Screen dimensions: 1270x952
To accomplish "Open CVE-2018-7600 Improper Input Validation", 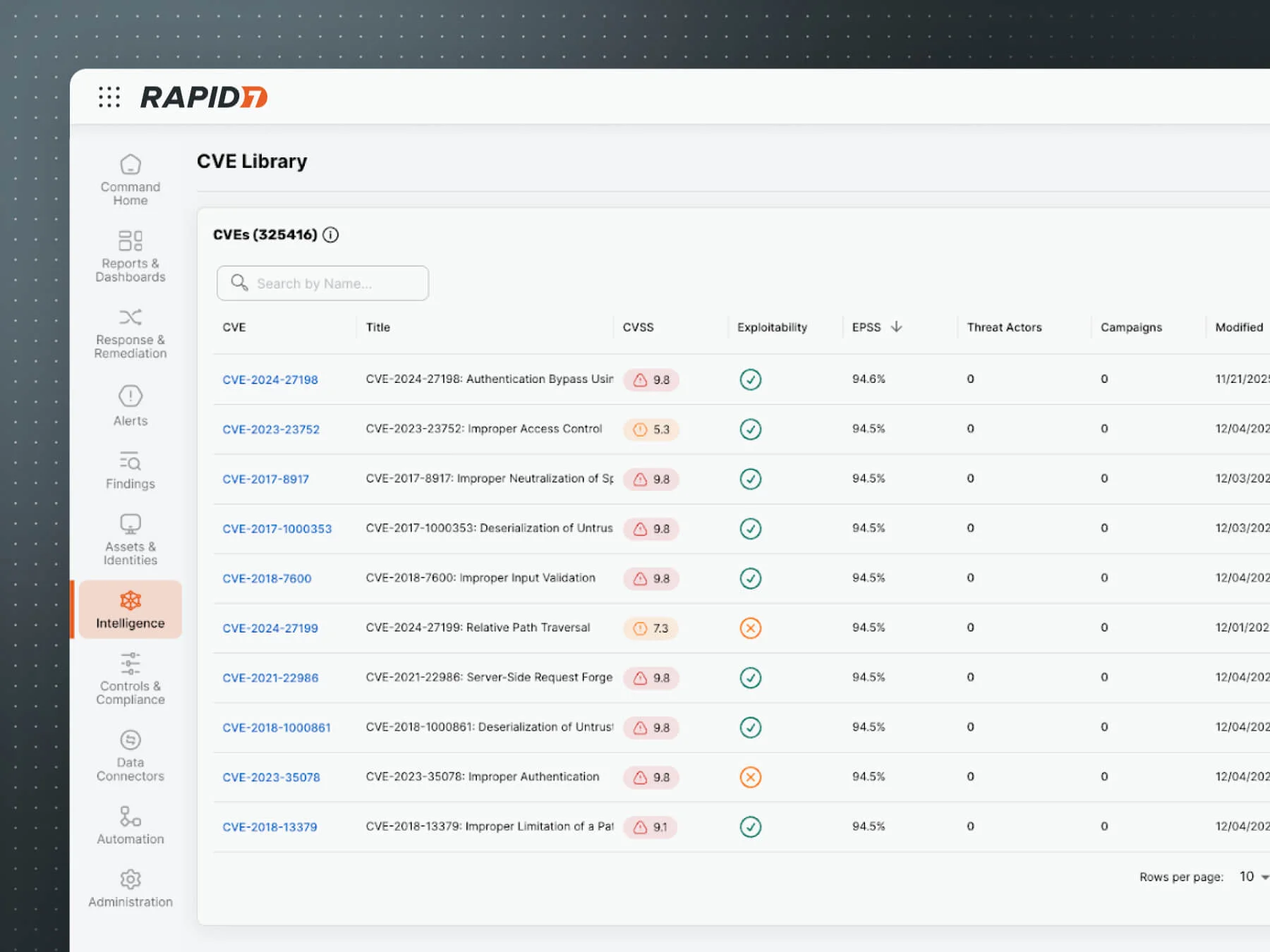I will 267,578.
